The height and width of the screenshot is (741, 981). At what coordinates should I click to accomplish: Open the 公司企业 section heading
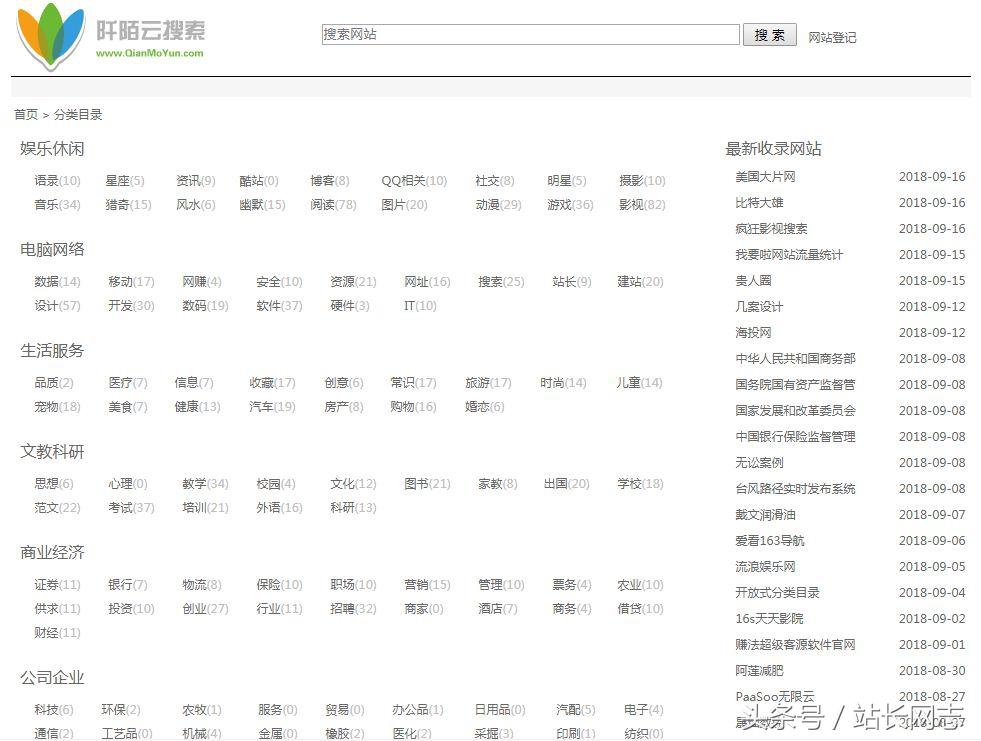[52, 678]
